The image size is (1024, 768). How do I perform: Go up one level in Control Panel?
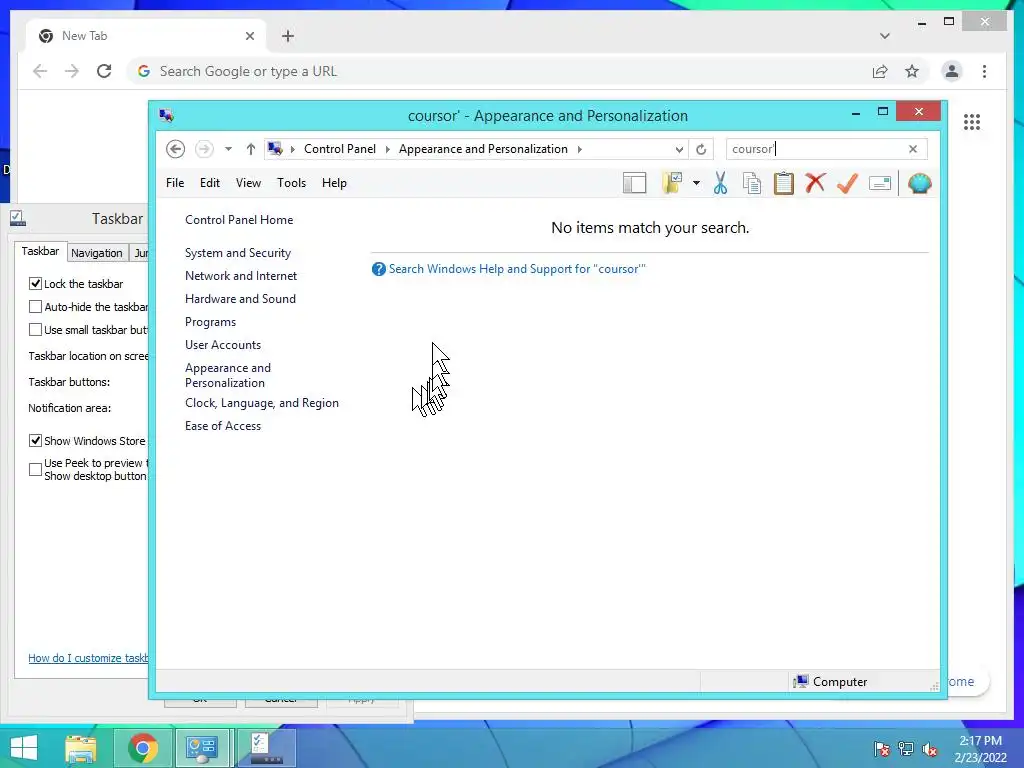coord(251,149)
